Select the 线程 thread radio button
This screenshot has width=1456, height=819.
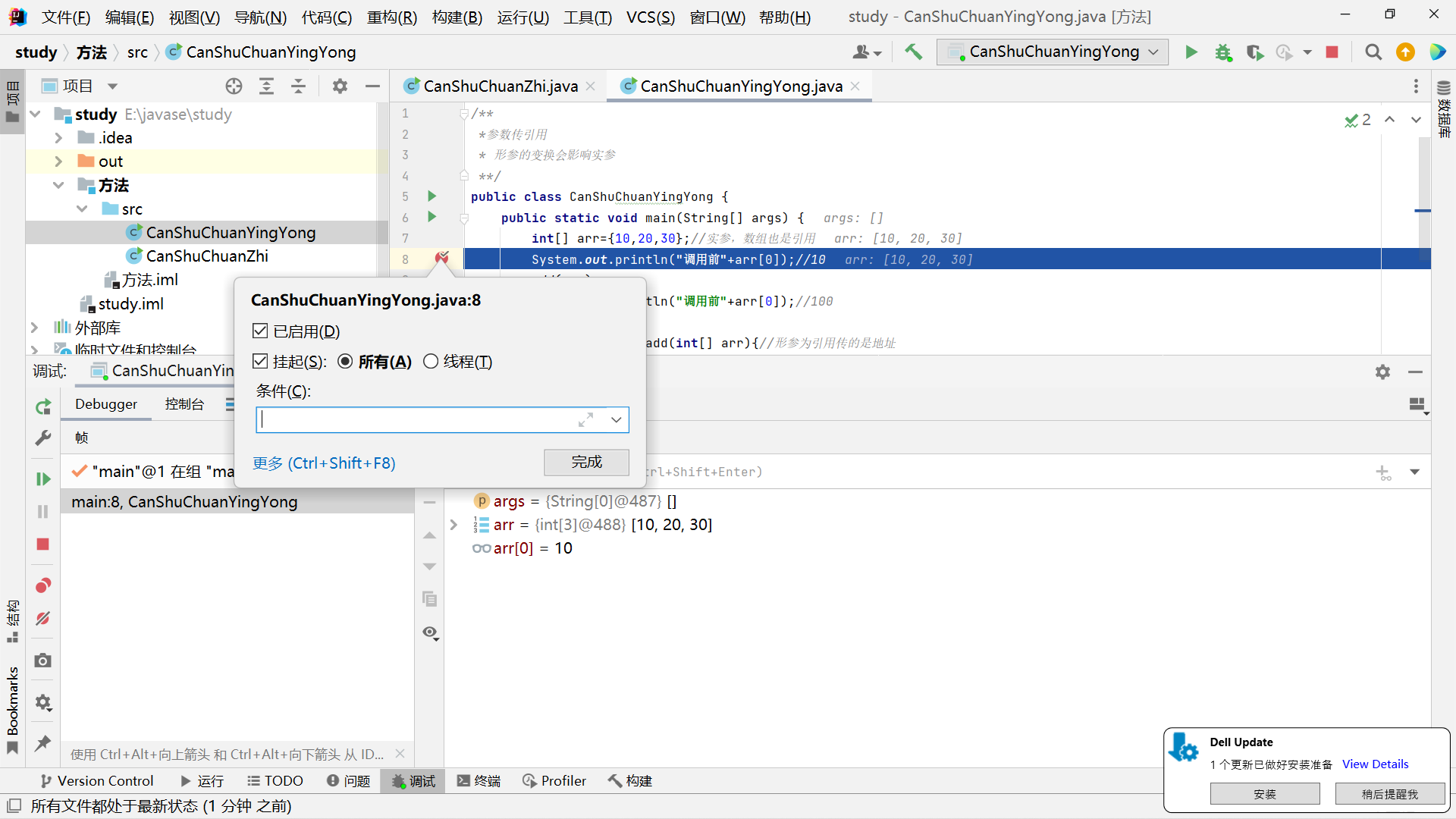tap(431, 362)
